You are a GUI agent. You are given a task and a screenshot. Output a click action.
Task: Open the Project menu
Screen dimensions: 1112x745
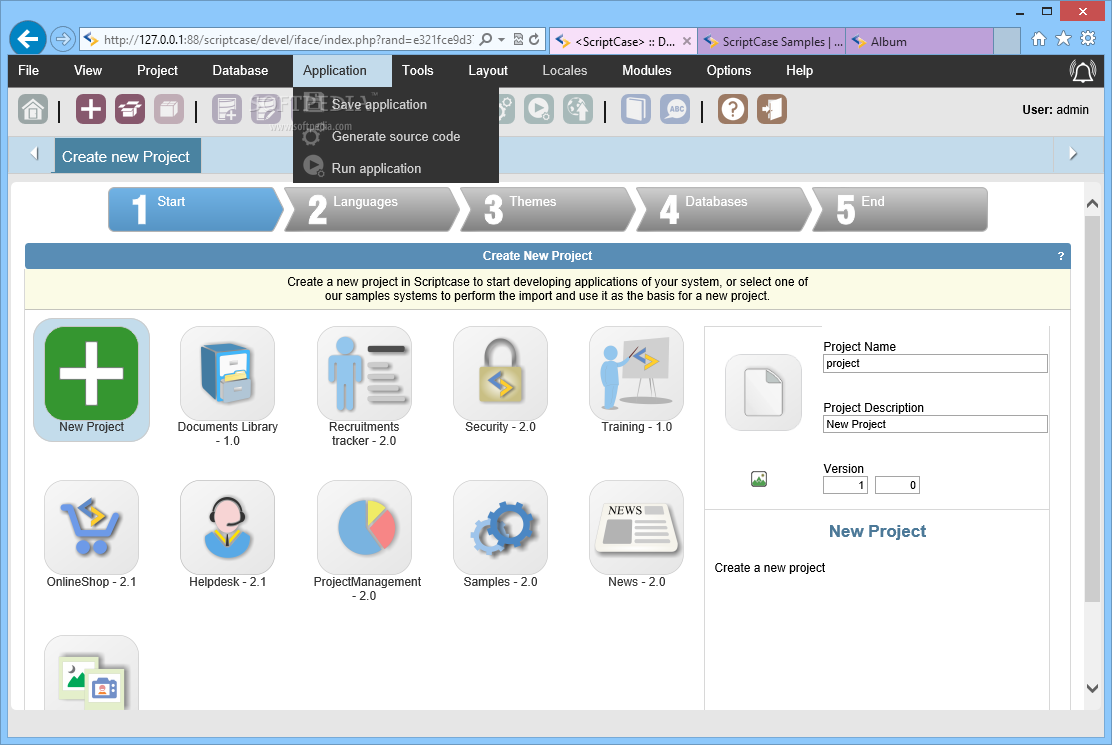157,70
